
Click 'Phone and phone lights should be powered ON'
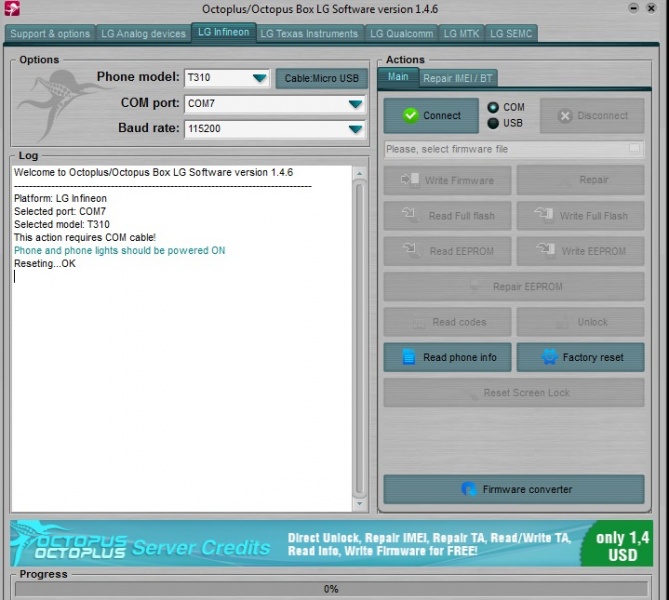pyautogui.click(x=119, y=250)
